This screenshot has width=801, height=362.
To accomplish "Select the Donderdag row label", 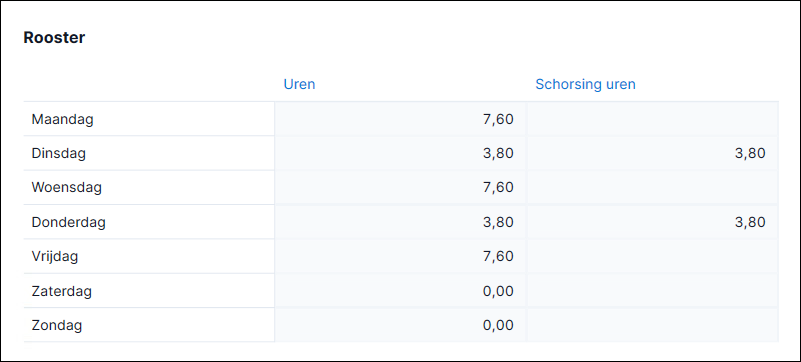I will tap(68, 223).
